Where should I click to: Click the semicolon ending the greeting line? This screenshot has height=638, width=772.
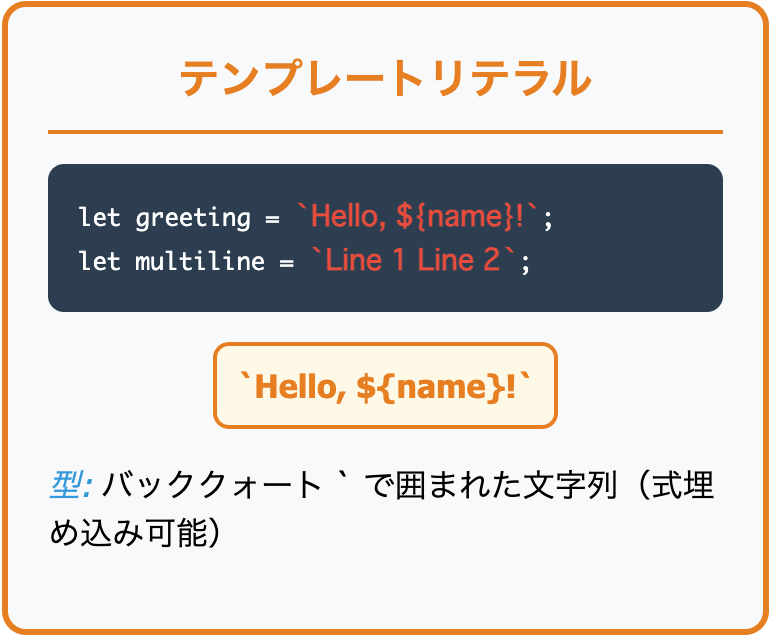548,217
